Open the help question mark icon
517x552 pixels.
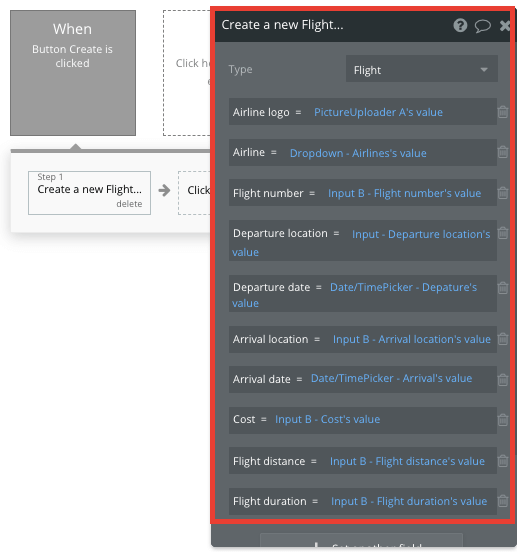coord(460,25)
